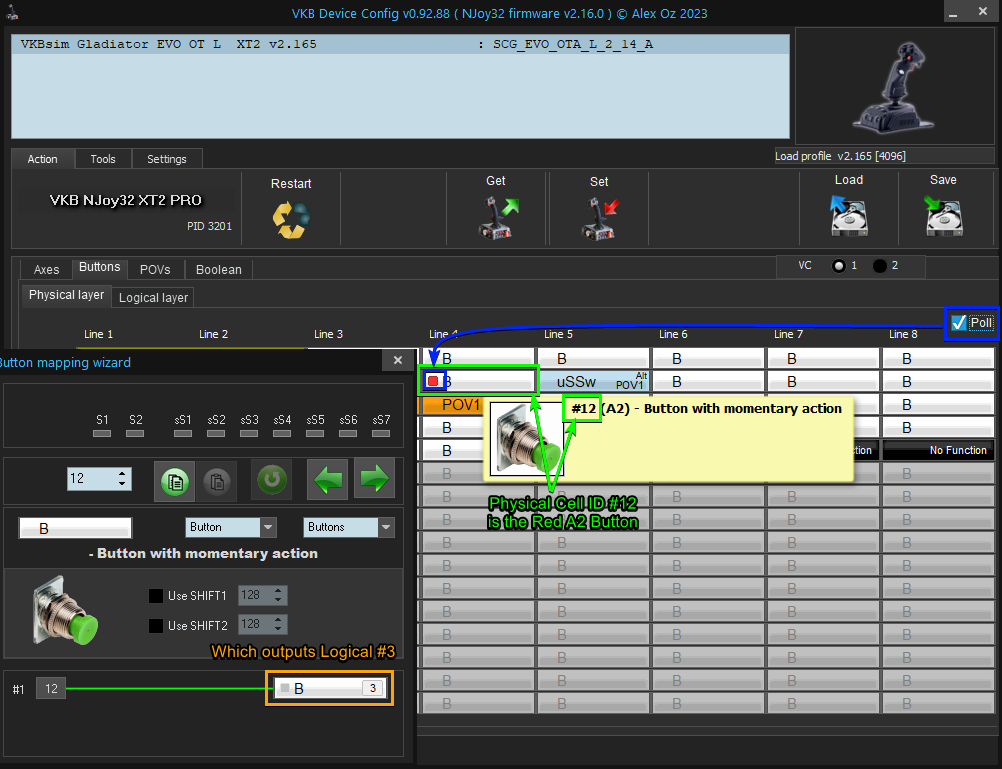The image size is (1002, 769).
Task: Switch to the Action tab
Action: click(x=43, y=159)
